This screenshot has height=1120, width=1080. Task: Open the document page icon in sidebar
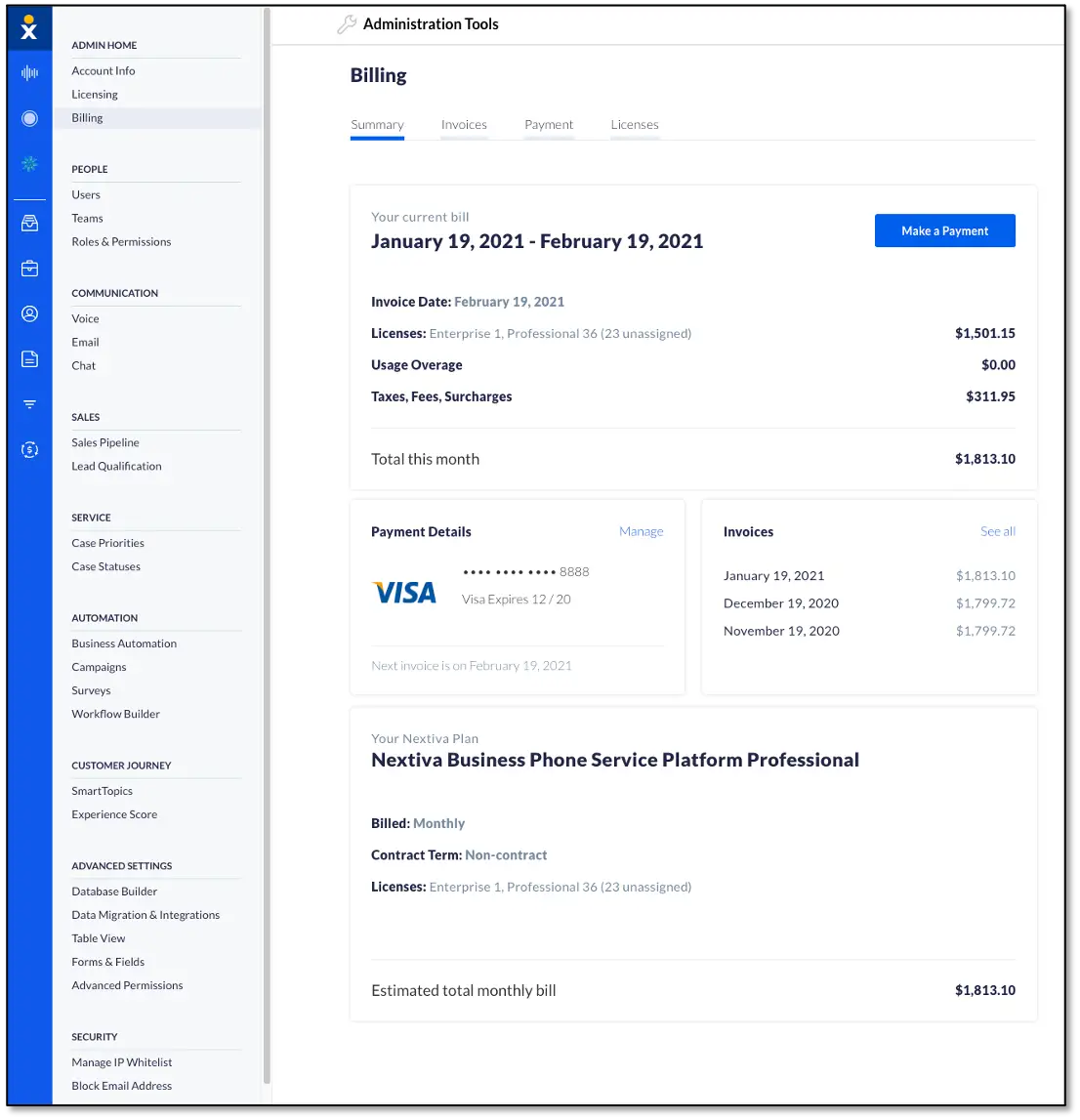tap(29, 358)
